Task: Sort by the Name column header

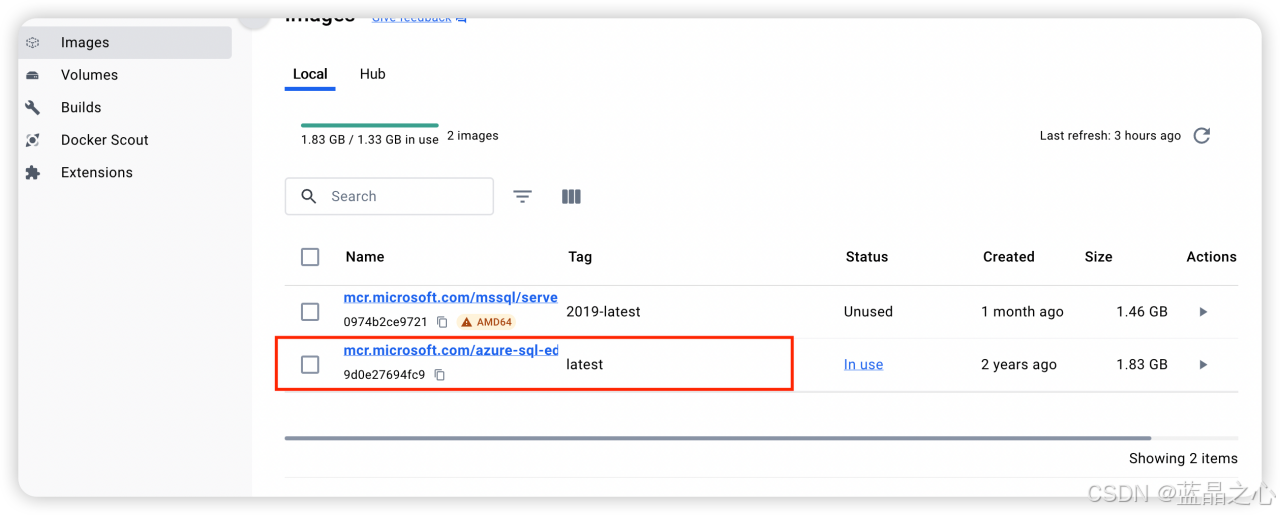Action: point(365,257)
